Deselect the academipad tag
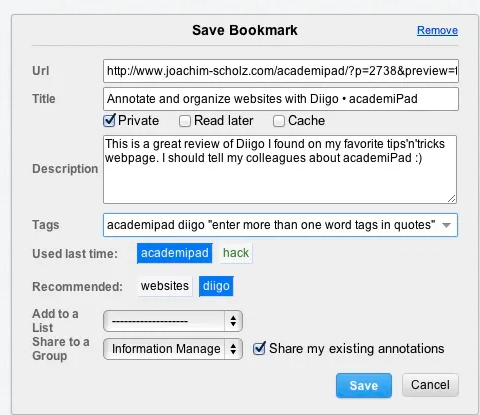The height and width of the screenshot is (415, 480). click(175, 253)
